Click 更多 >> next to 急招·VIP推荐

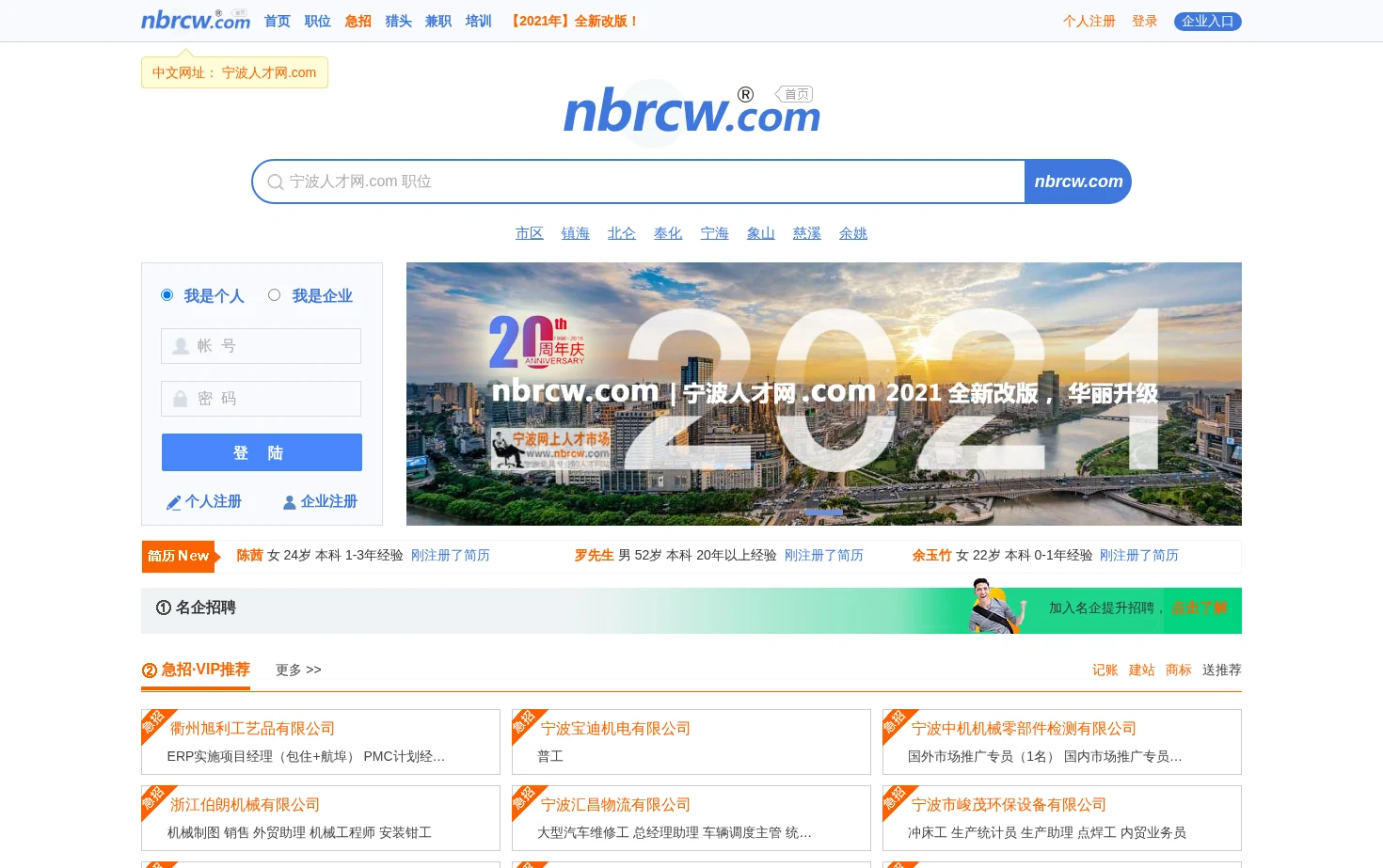(298, 671)
